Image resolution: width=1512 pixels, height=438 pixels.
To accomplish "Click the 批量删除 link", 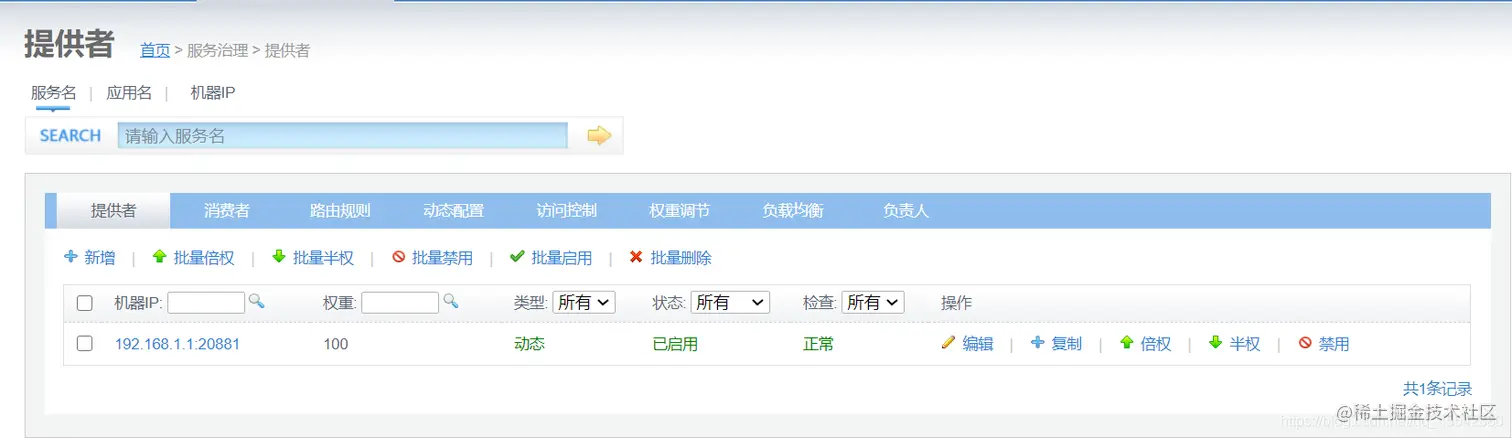I will click(681, 258).
